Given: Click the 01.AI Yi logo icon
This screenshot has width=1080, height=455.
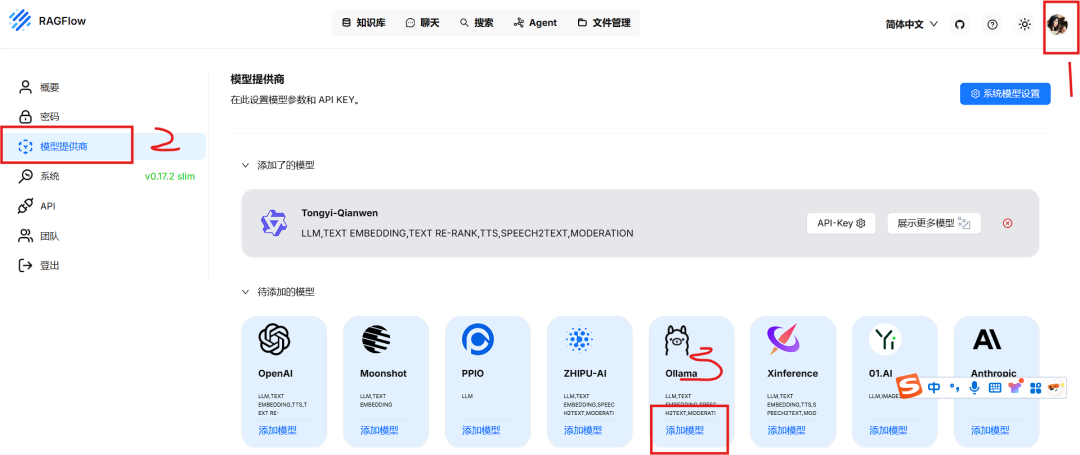Looking at the screenshot, I should [x=884, y=339].
